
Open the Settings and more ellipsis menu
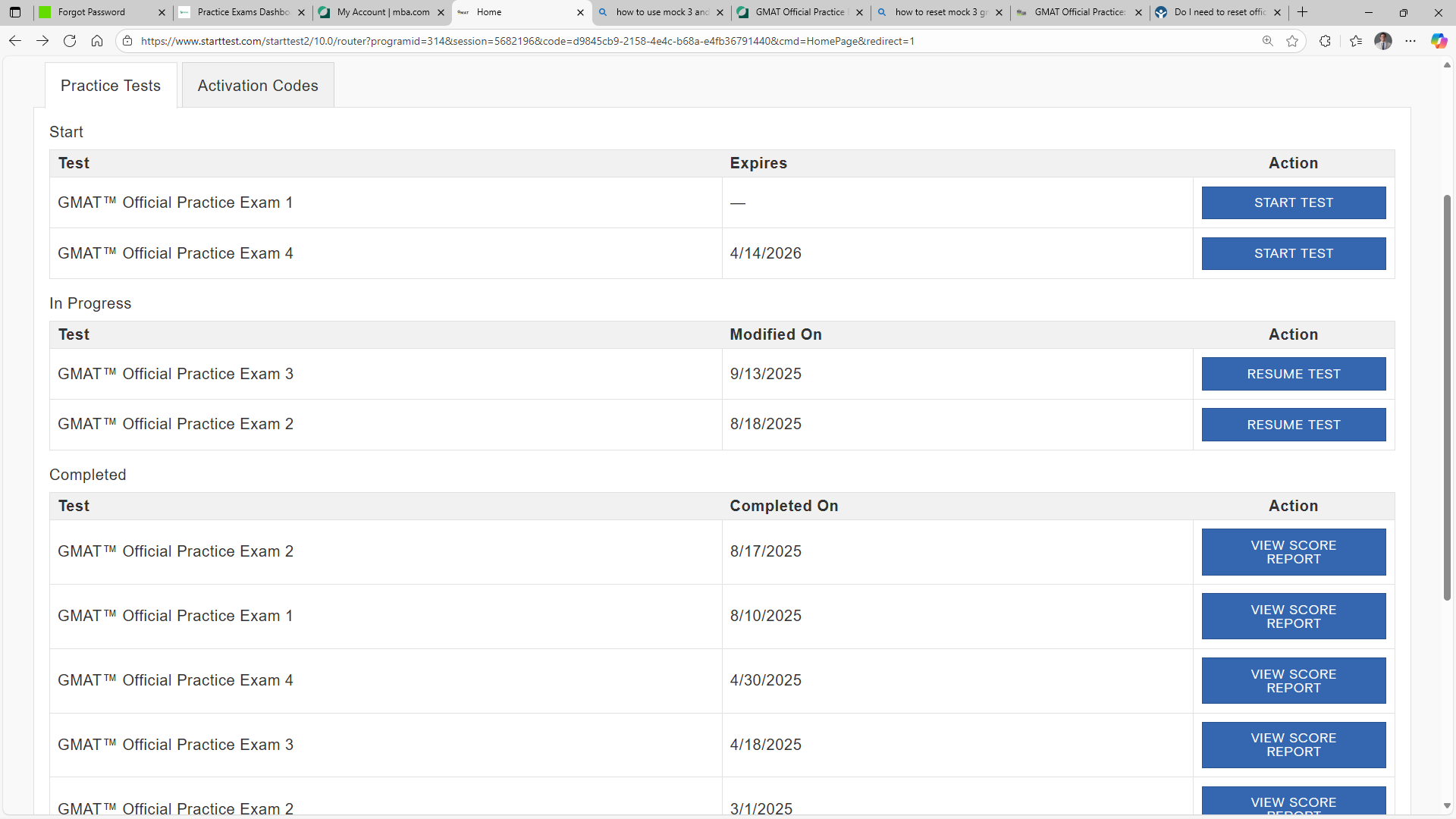click(1410, 41)
